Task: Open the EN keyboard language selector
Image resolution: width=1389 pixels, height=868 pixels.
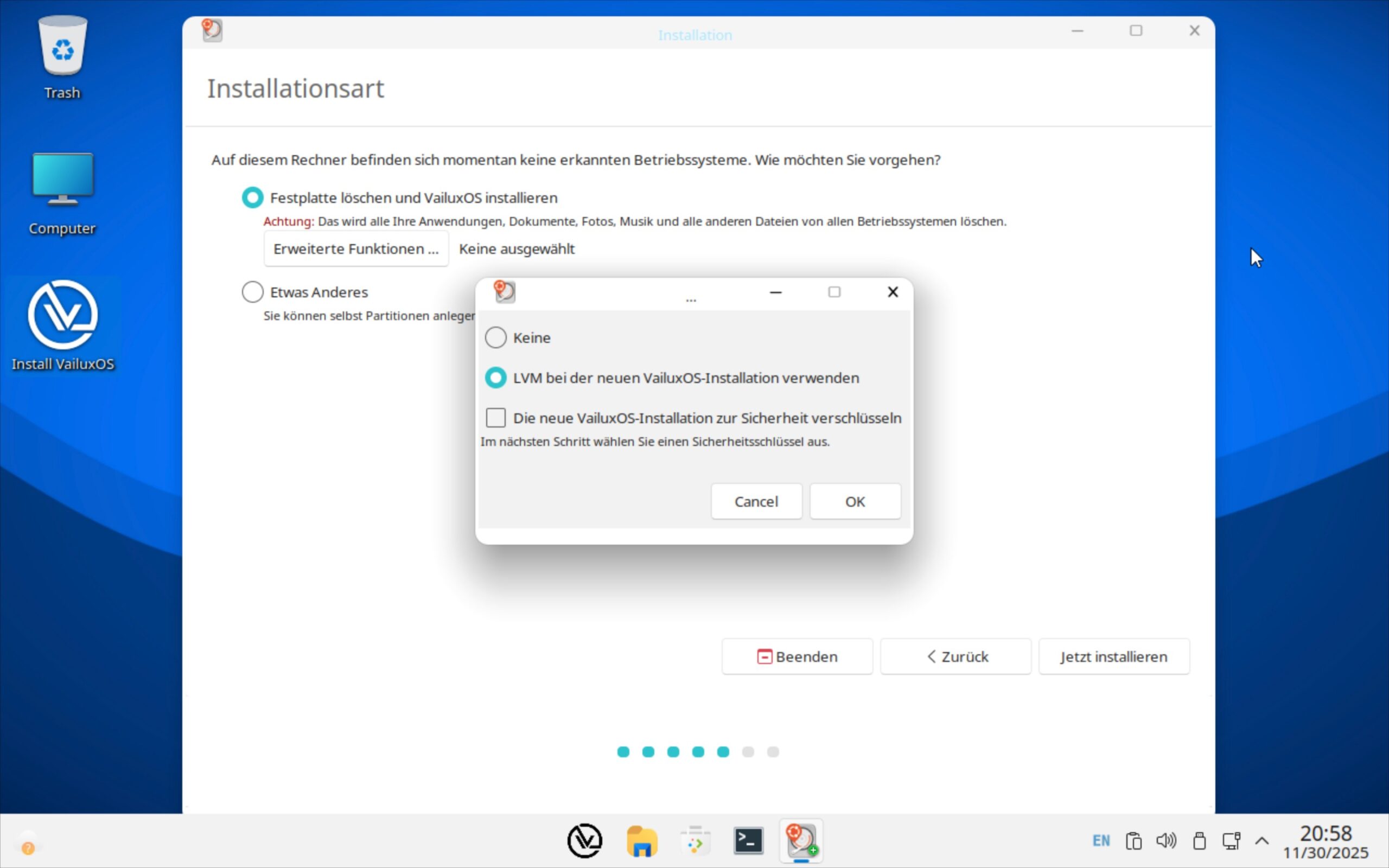Action: (x=1101, y=841)
